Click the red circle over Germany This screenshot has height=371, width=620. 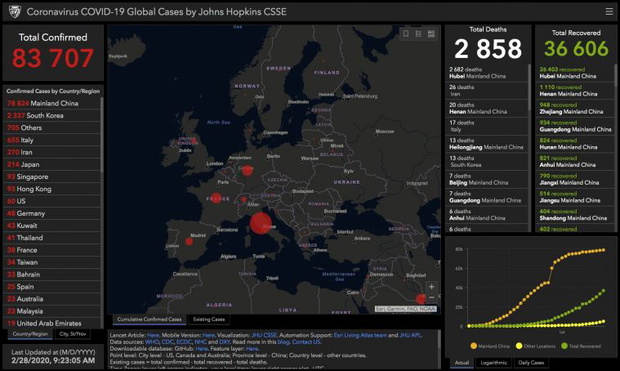247,170
